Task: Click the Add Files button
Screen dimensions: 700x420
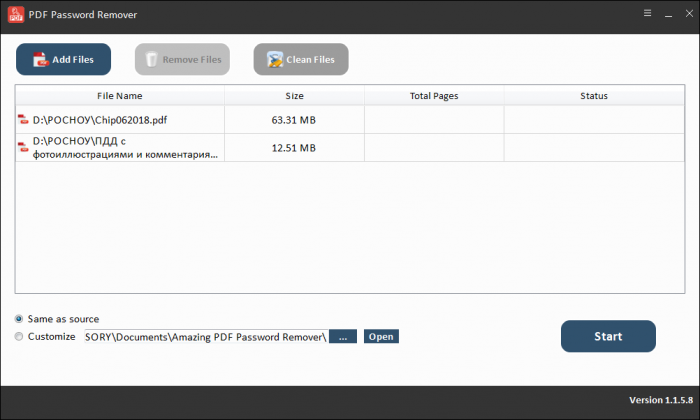Action: 63,59
